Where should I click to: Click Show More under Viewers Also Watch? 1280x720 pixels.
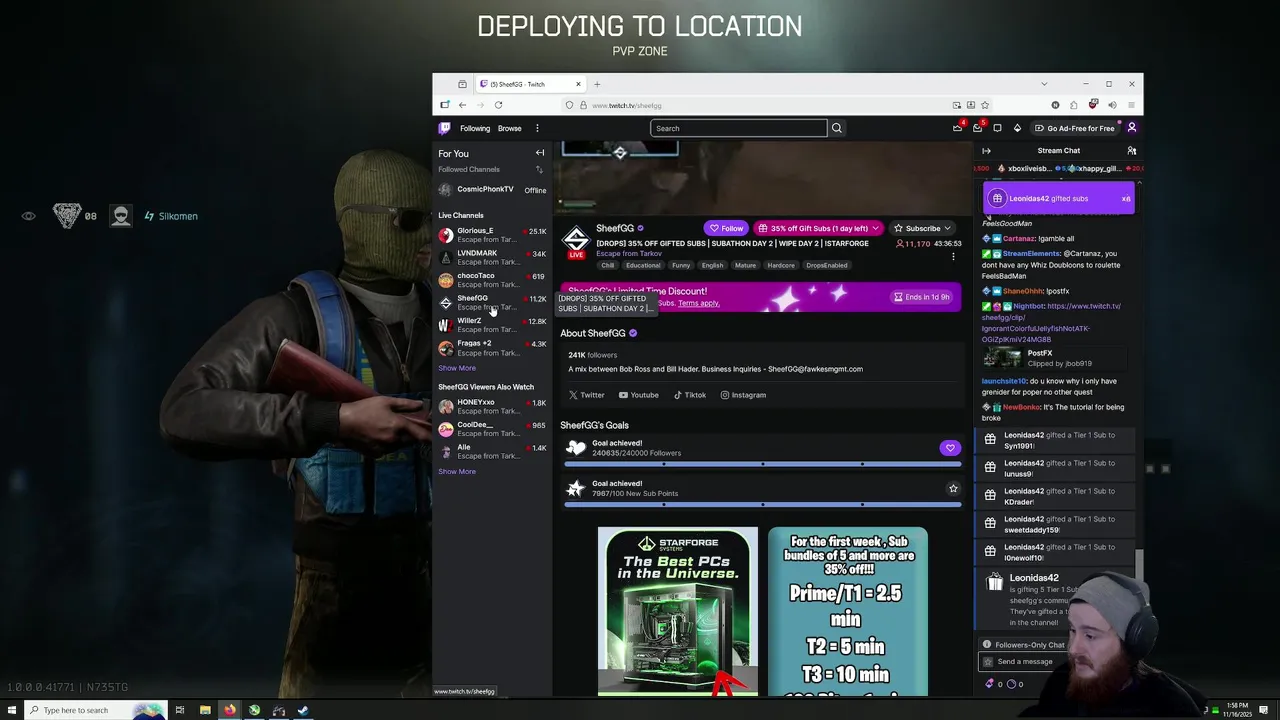457,472
